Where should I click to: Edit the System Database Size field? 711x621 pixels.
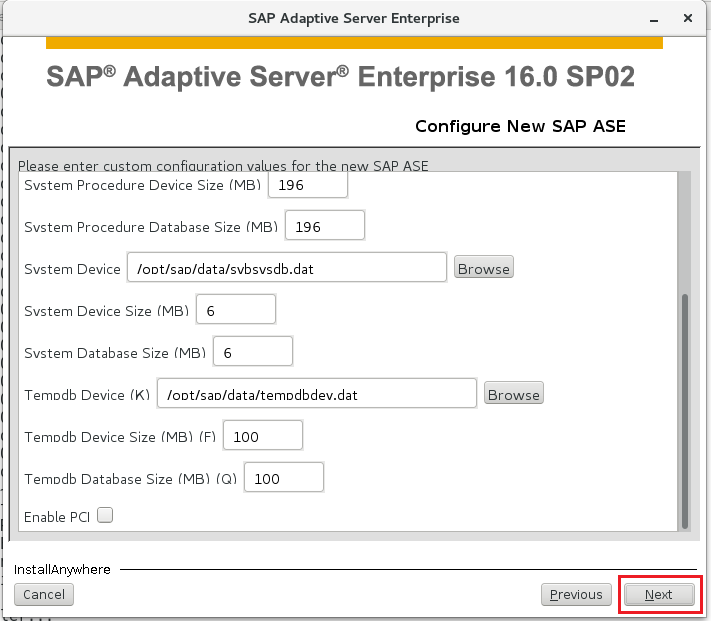(253, 352)
